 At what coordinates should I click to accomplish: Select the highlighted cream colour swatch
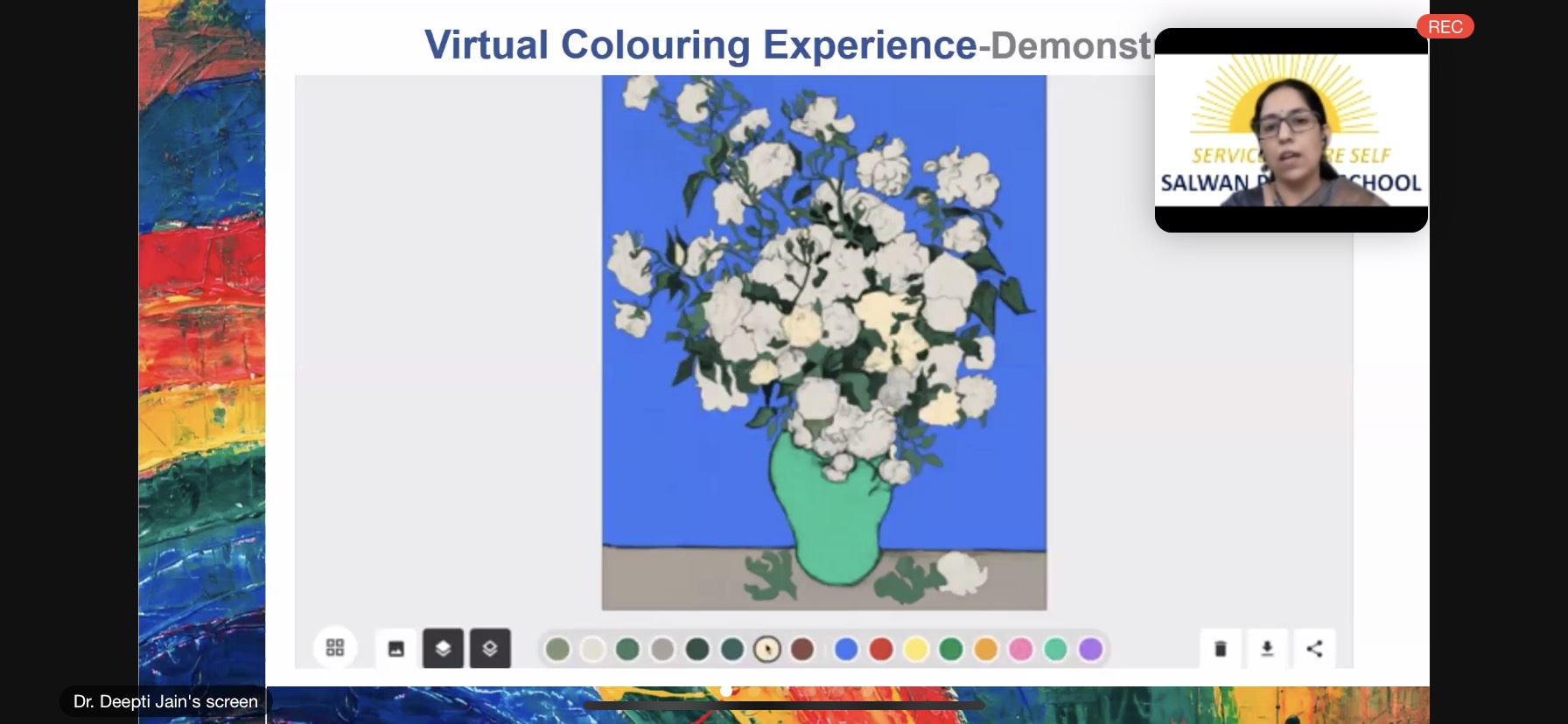pos(767,649)
